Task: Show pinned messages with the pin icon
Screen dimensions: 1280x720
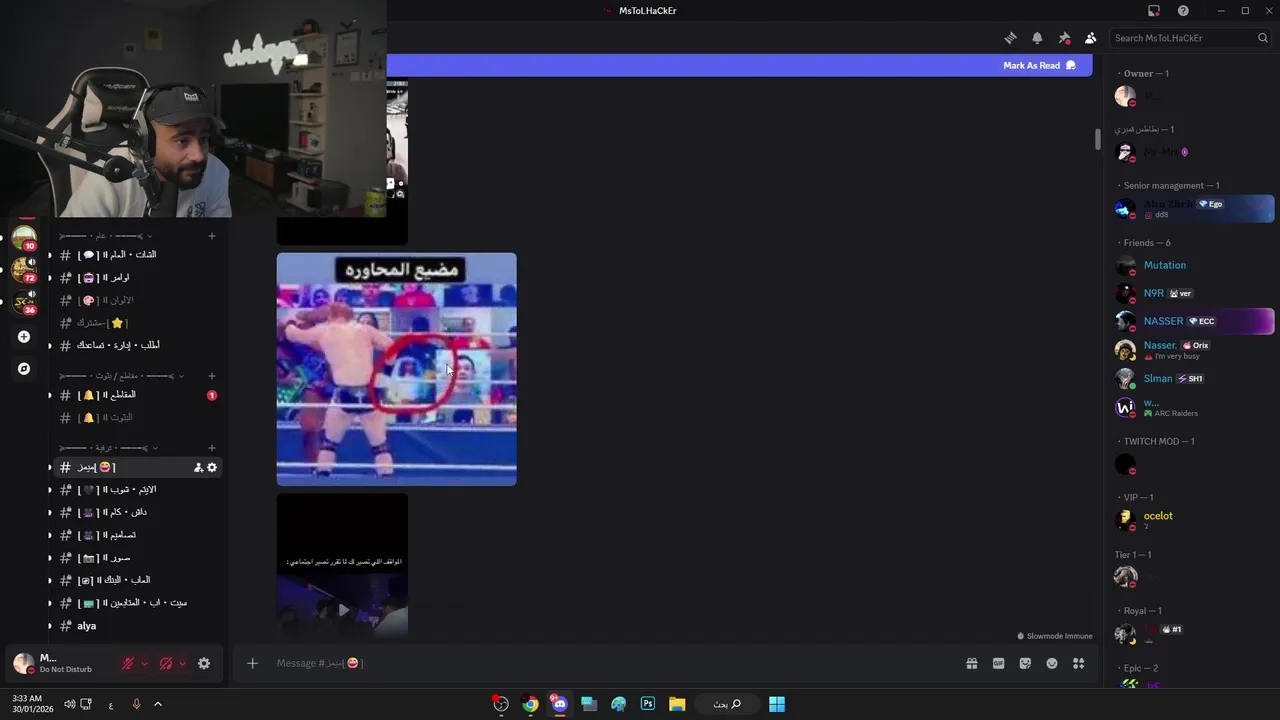Action: pyautogui.click(x=1064, y=38)
